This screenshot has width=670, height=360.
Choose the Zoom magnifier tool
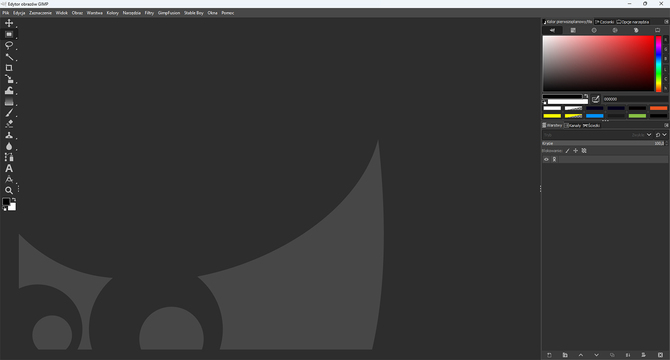click(x=9, y=190)
